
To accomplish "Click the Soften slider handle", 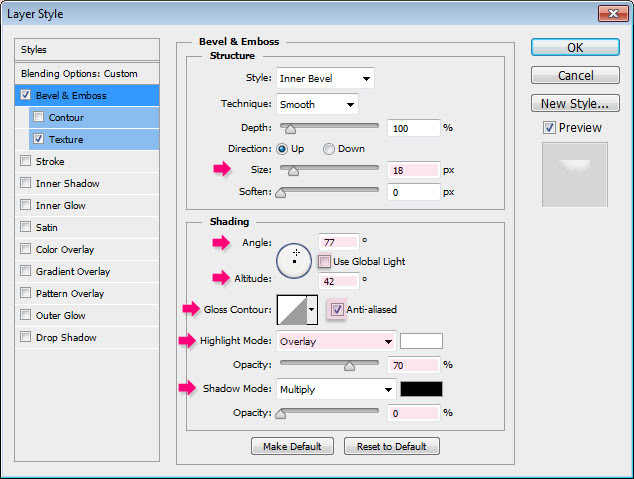I will pyautogui.click(x=280, y=192).
